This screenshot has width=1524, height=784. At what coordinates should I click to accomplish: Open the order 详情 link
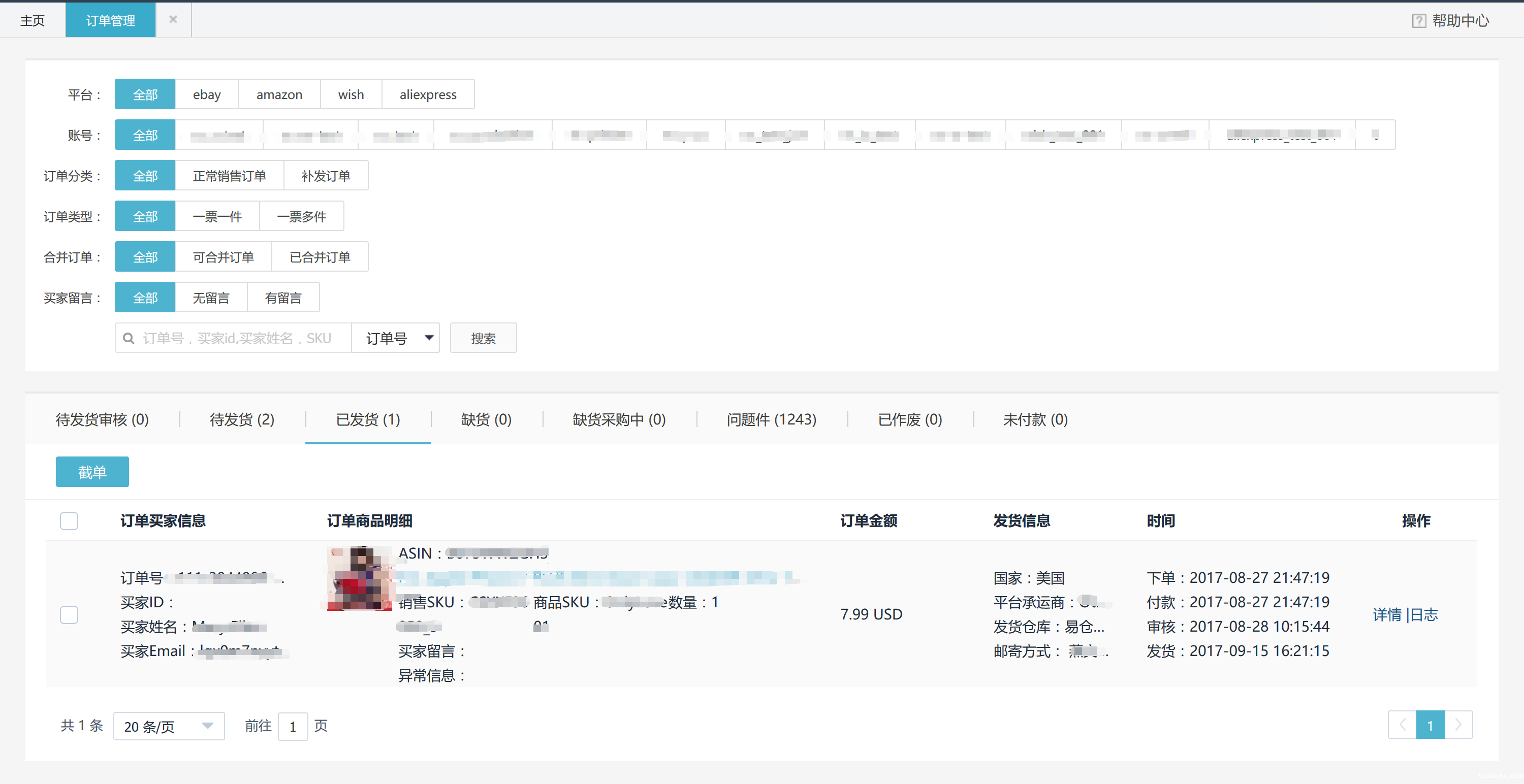1387,615
